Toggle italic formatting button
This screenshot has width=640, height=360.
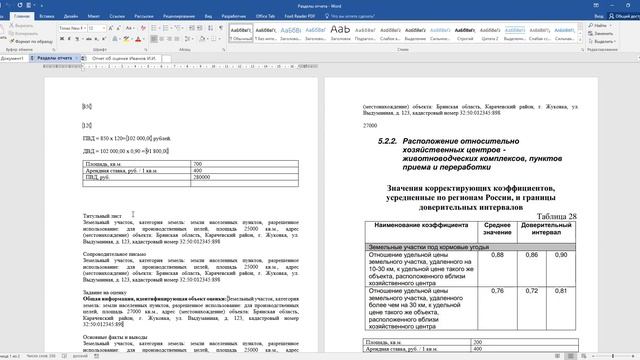coord(69,39)
